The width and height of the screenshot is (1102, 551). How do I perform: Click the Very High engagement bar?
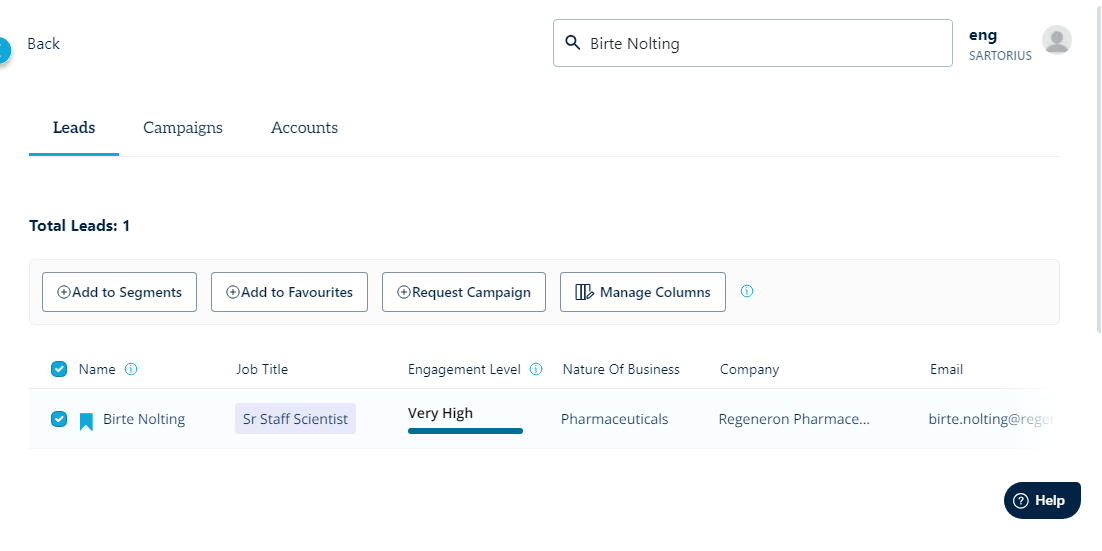pyautogui.click(x=465, y=431)
